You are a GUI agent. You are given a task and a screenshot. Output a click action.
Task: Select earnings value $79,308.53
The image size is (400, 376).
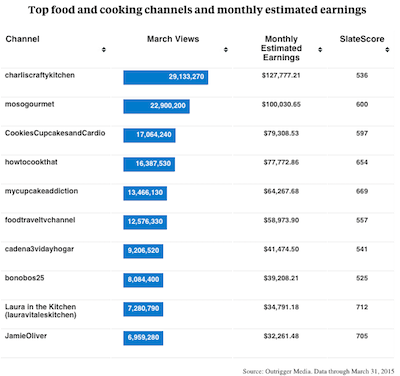281,134
